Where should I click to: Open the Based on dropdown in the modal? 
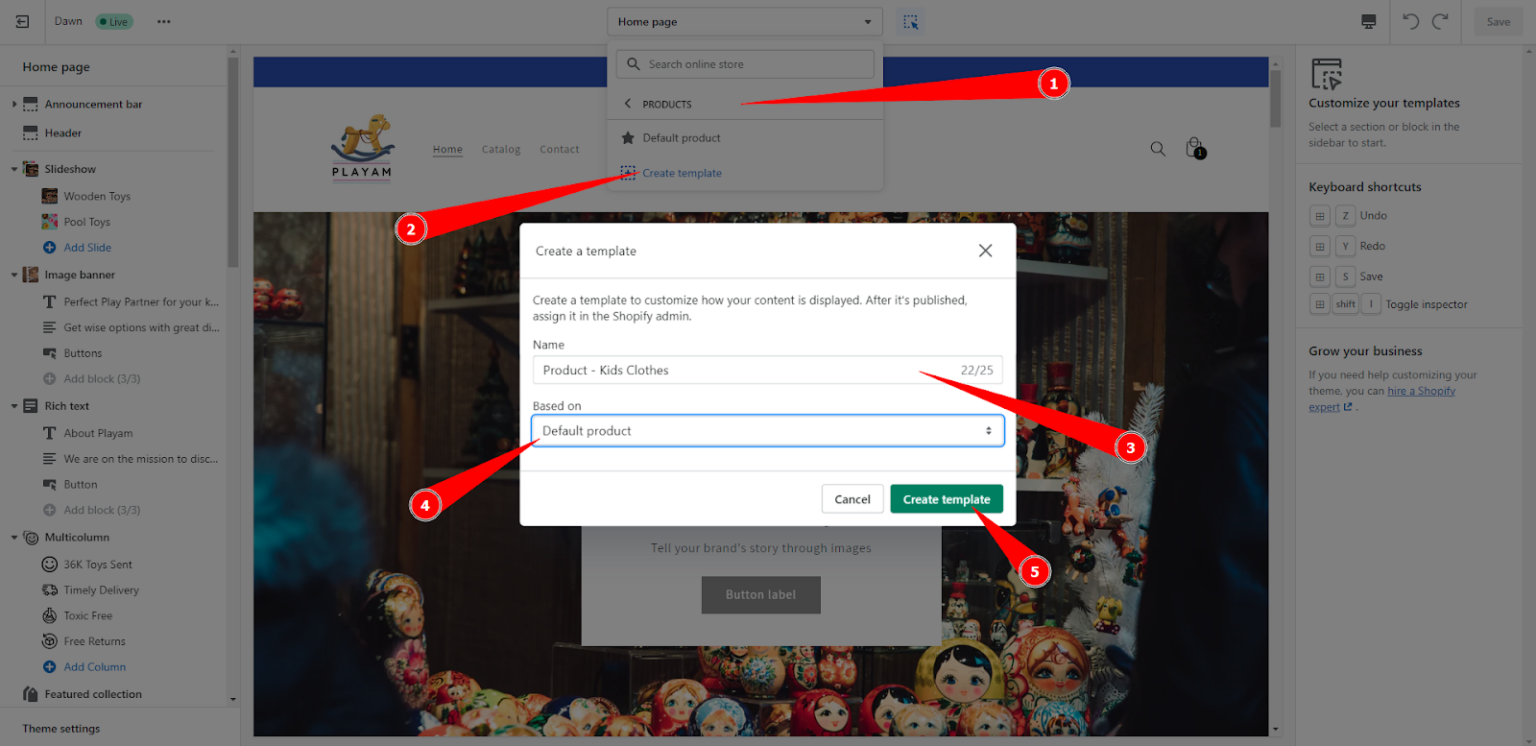tap(767, 430)
